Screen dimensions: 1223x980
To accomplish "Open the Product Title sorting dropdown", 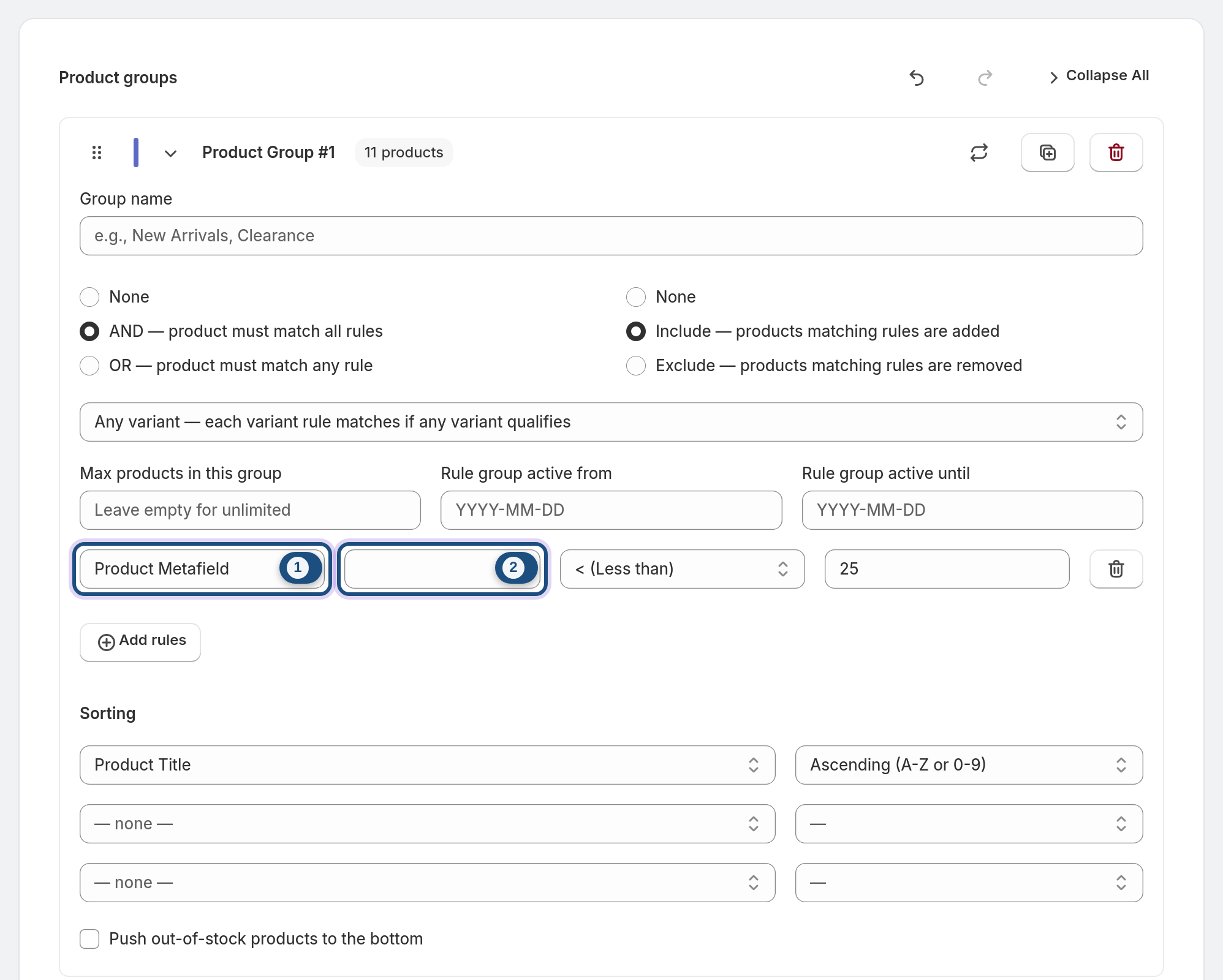I will click(x=428, y=765).
